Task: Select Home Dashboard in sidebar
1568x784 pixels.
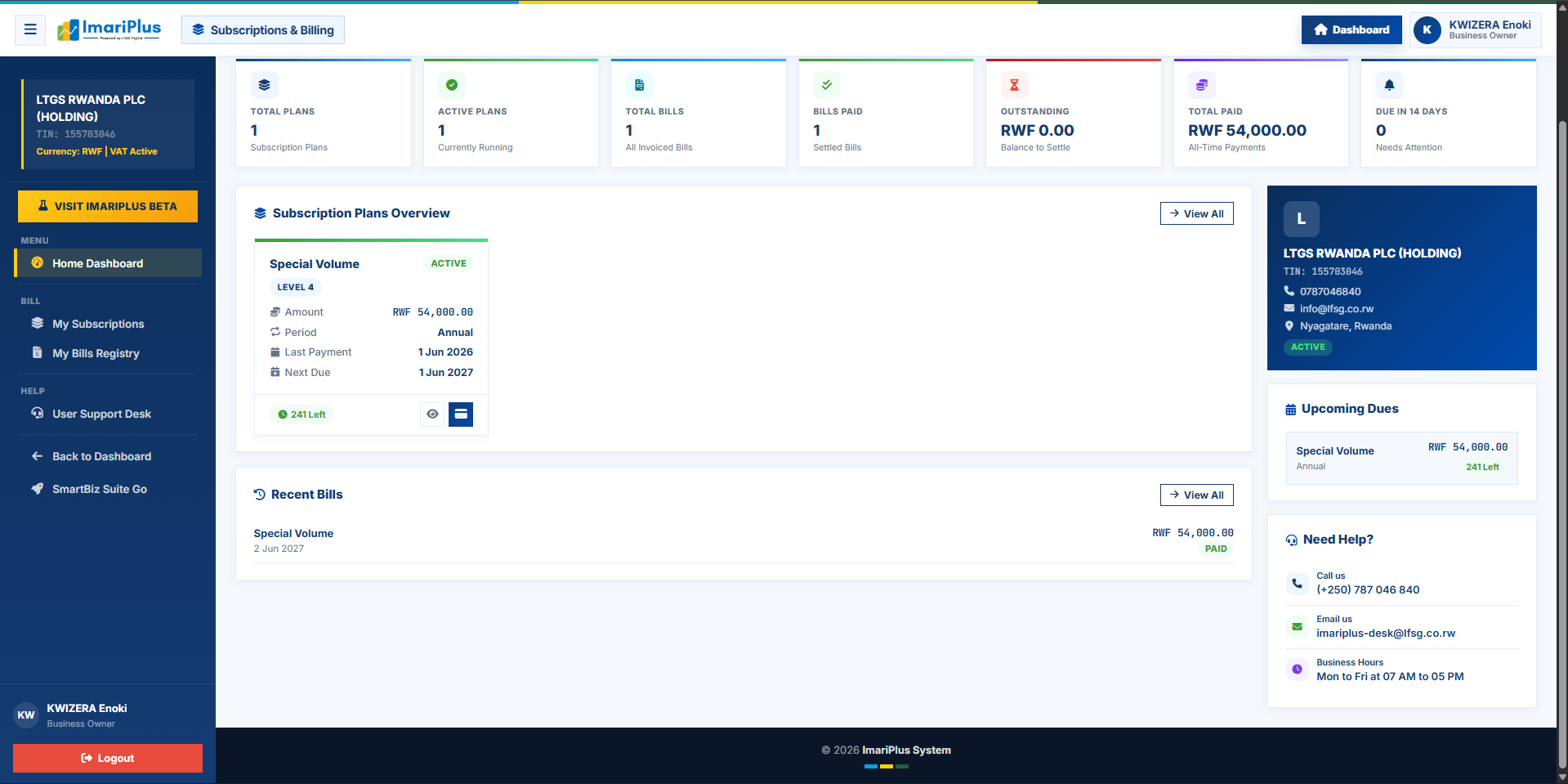Action: [108, 263]
